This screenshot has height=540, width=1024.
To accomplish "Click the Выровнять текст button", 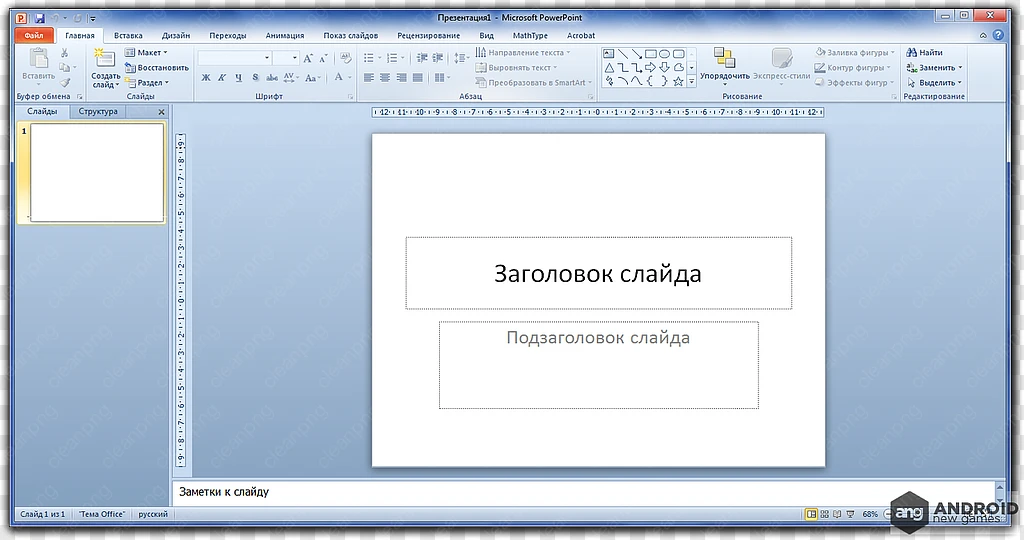I will (516, 68).
